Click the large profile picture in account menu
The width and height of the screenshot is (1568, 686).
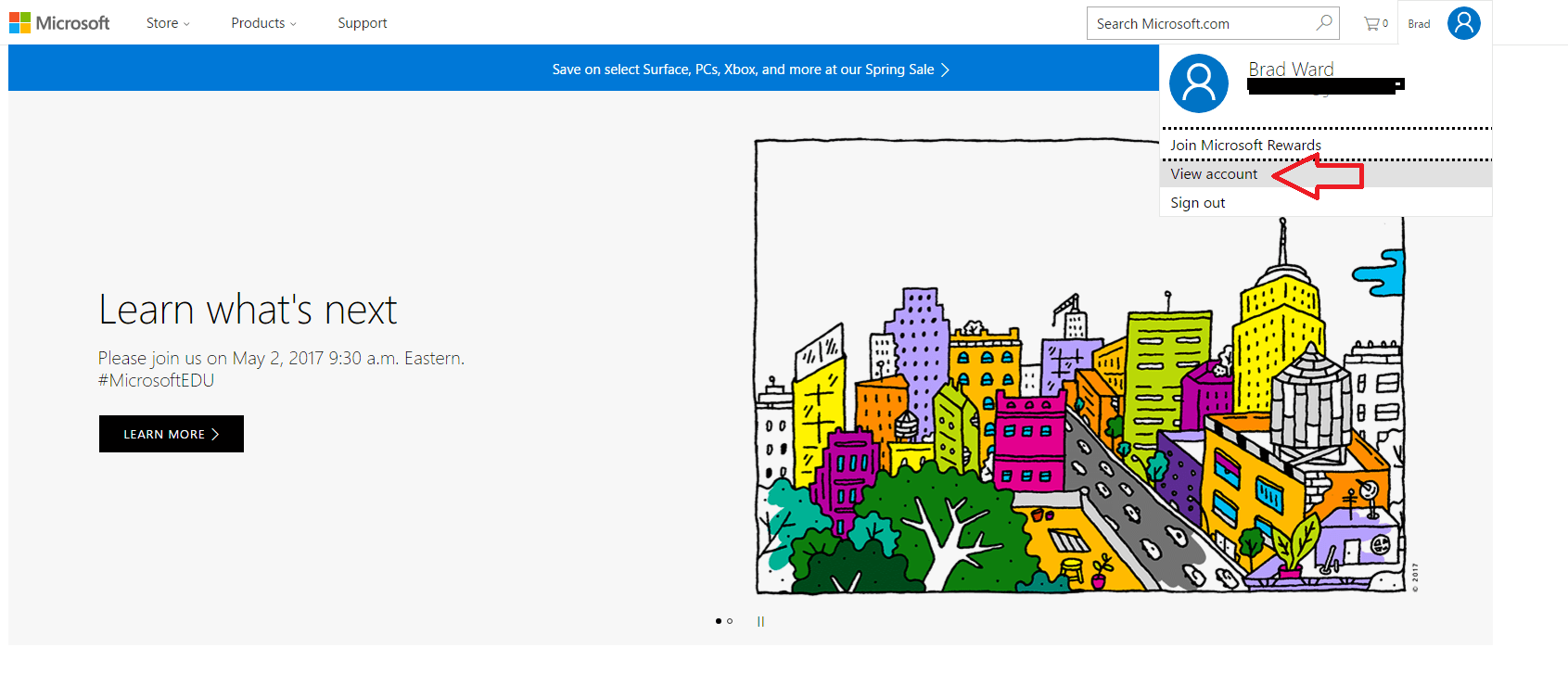1198,83
